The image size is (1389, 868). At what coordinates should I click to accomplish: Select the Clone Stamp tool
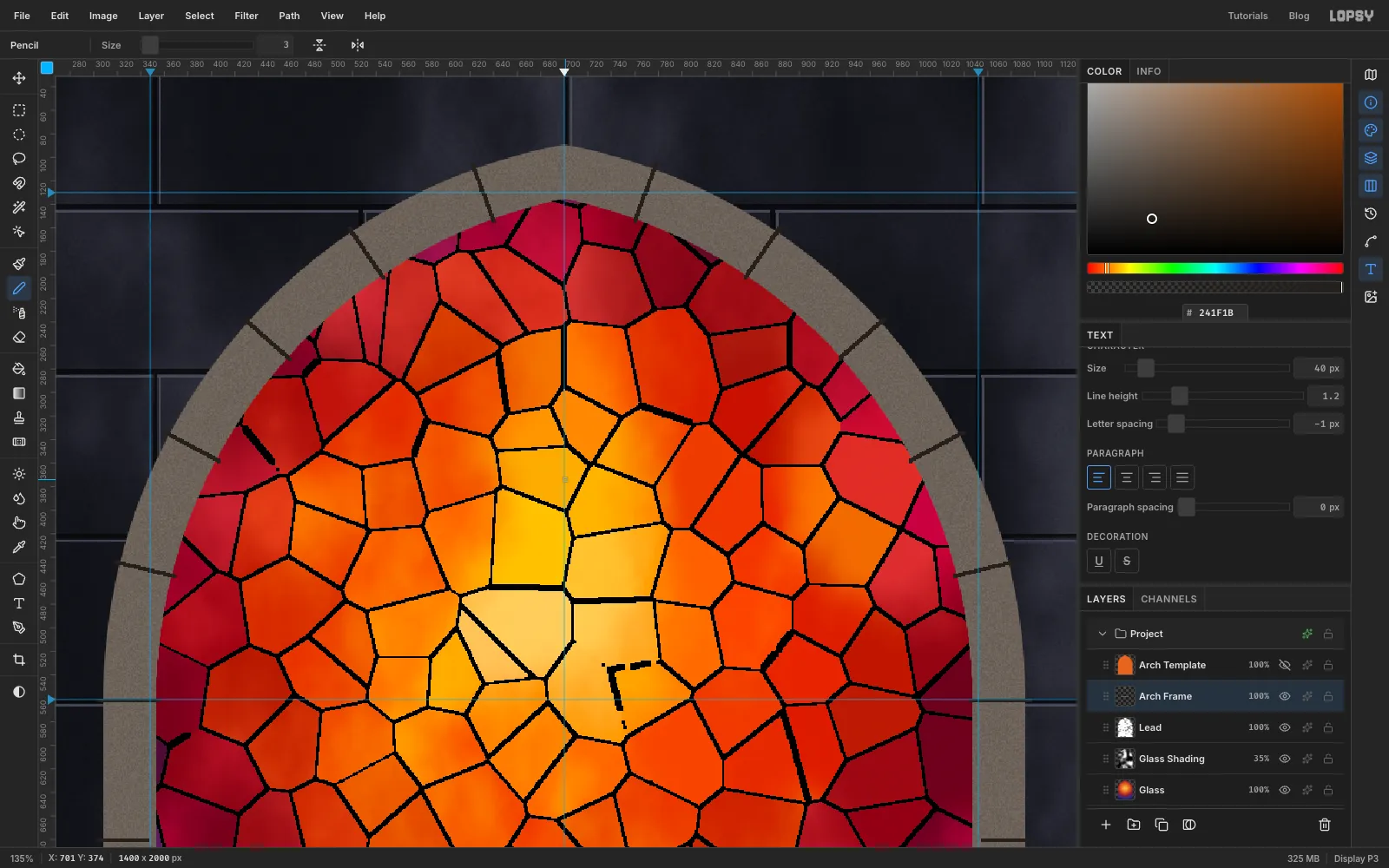point(19,418)
